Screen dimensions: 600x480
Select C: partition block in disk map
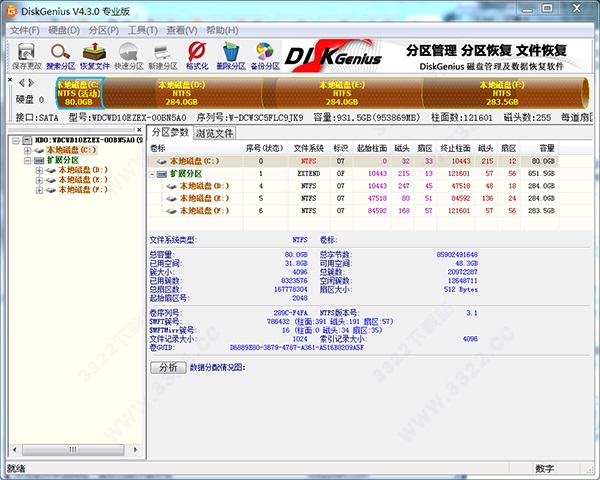click(x=78, y=93)
